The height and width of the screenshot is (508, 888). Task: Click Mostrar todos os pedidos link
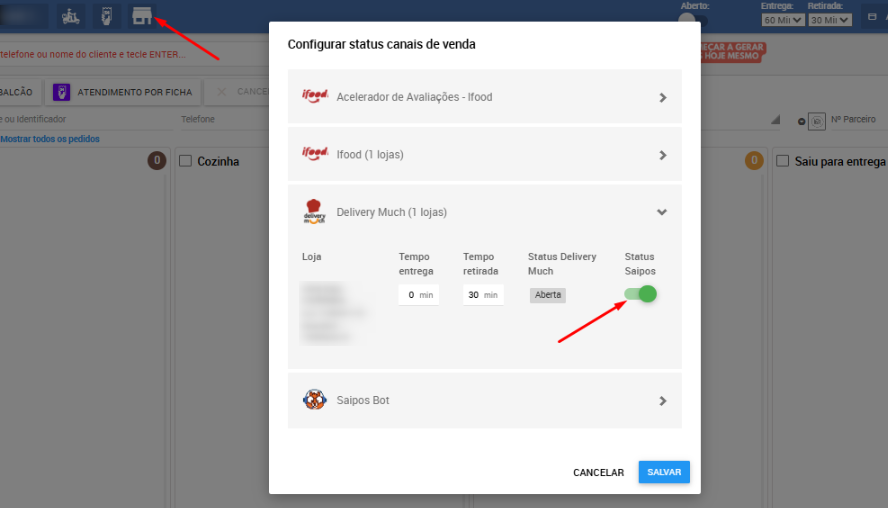click(x=50, y=139)
